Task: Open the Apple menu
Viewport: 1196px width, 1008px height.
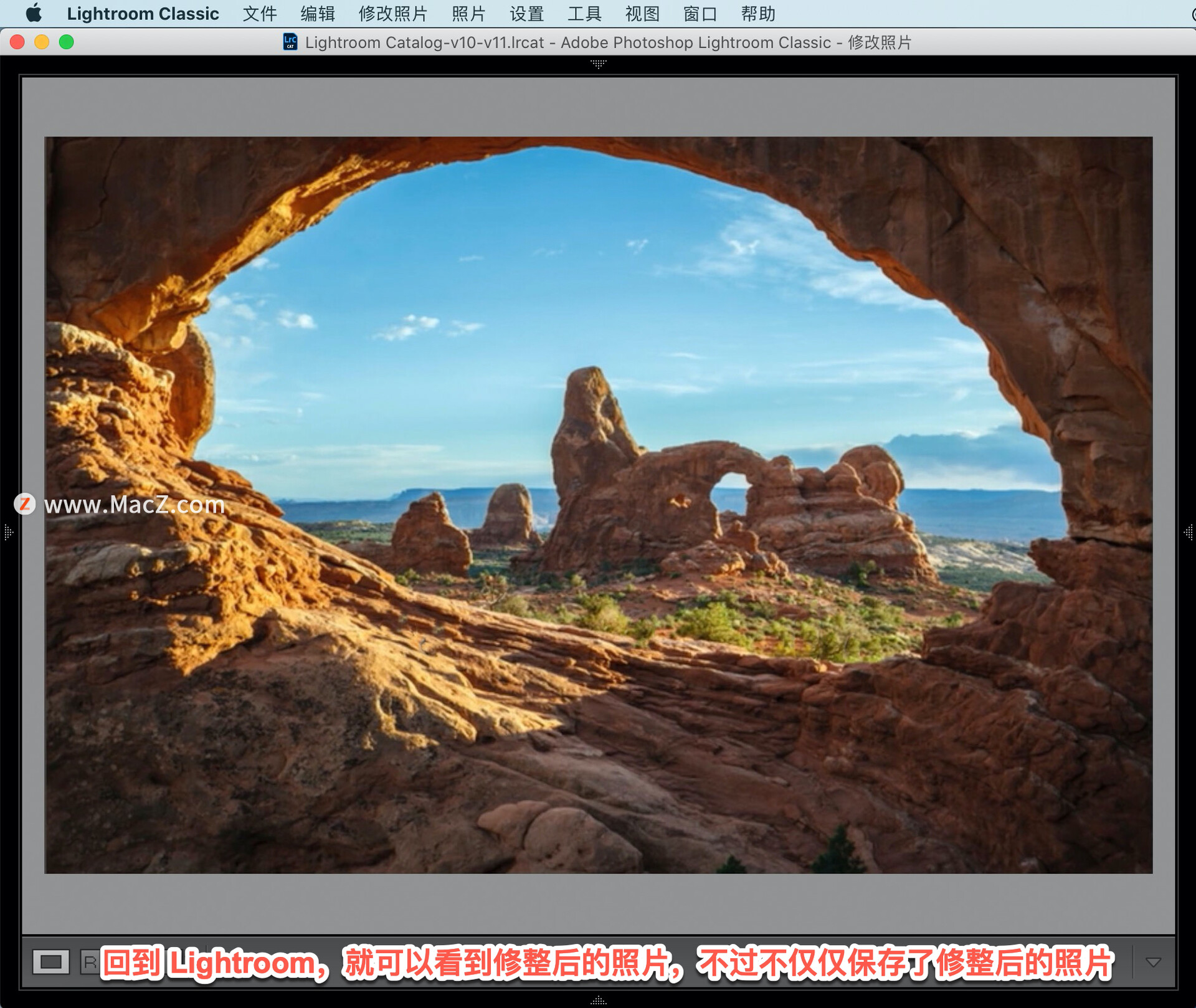Action: click(x=34, y=13)
